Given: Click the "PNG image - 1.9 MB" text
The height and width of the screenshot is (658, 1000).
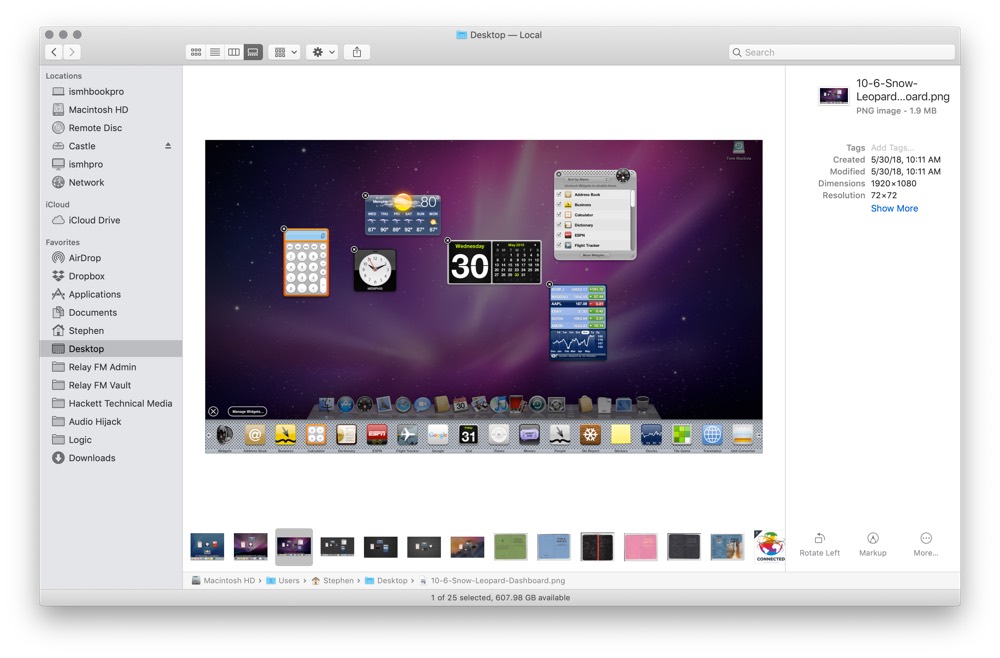Looking at the screenshot, I should (896, 111).
